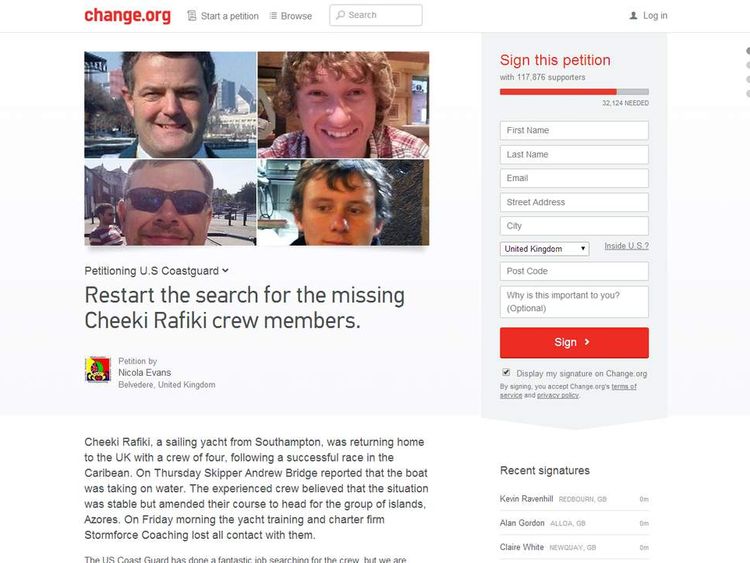The width and height of the screenshot is (750, 563).
Task: Toggle Display my signature on Change.org checkbox
Action: [x=506, y=372]
